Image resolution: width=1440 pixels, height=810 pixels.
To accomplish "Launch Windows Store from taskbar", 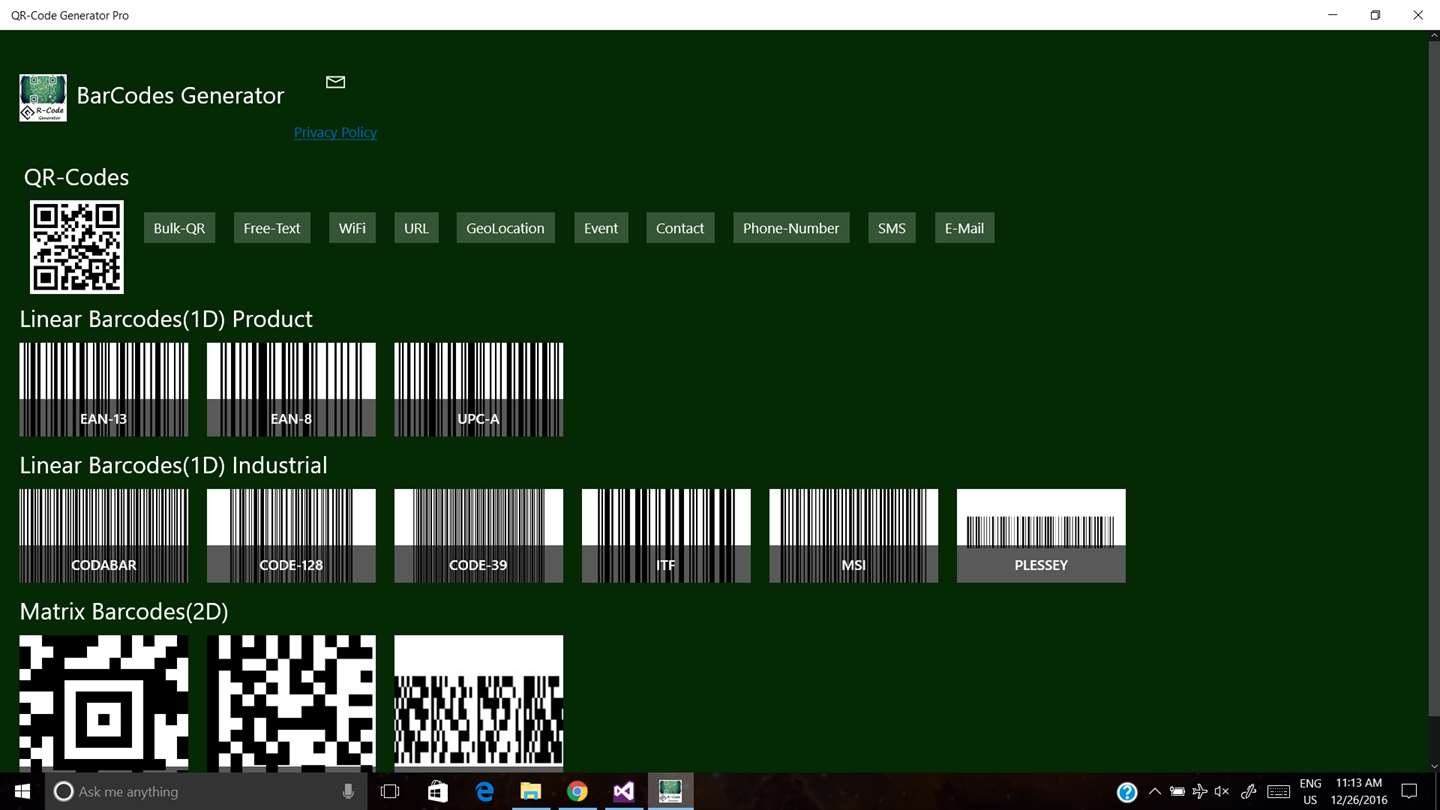I will tap(437, 791).
